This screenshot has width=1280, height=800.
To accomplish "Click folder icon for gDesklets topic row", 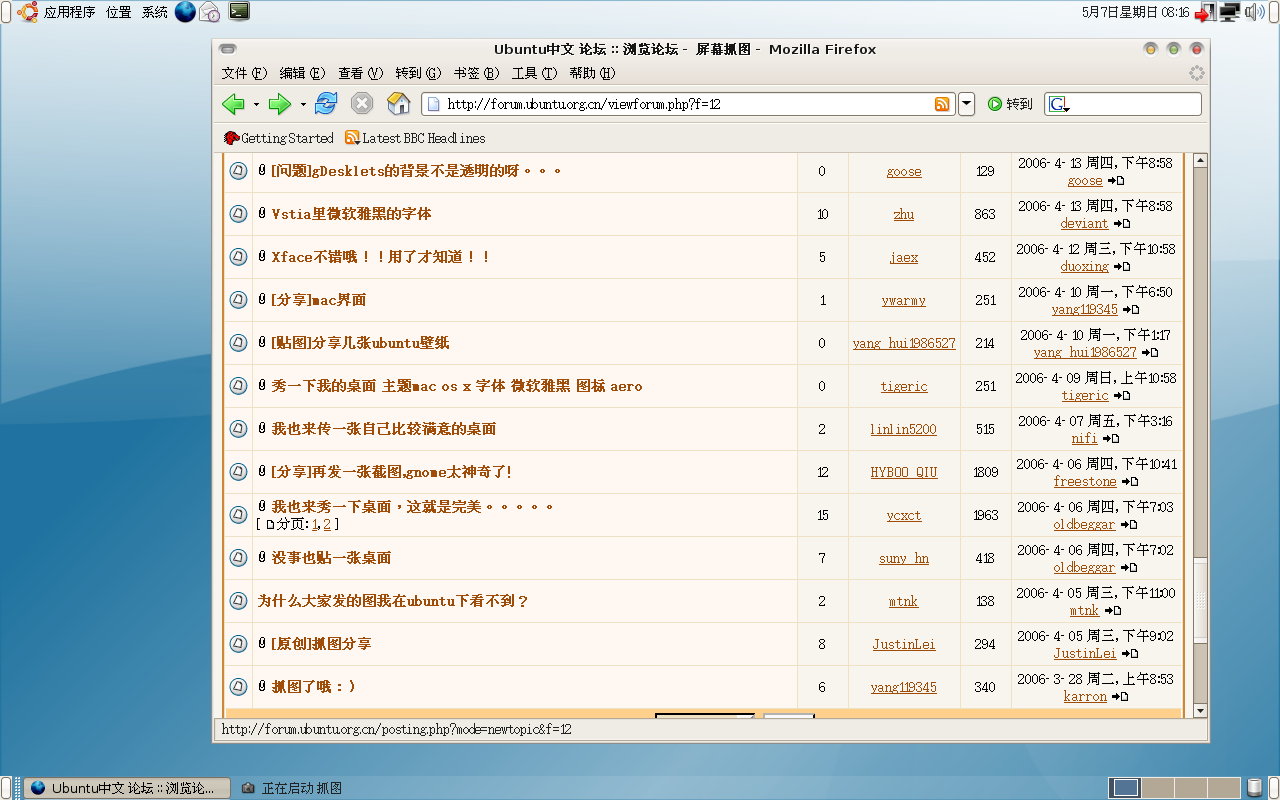I will click(x=238, y=171).
